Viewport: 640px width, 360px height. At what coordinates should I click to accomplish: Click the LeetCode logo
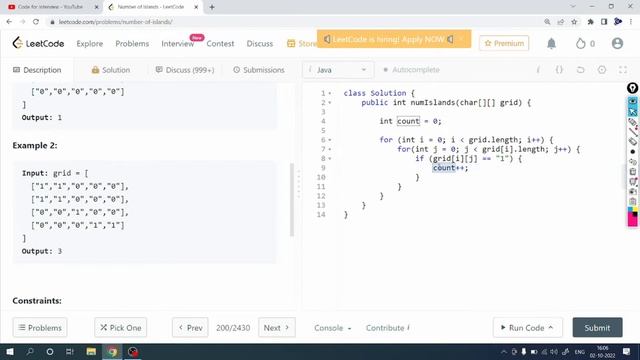pos(38,43)
